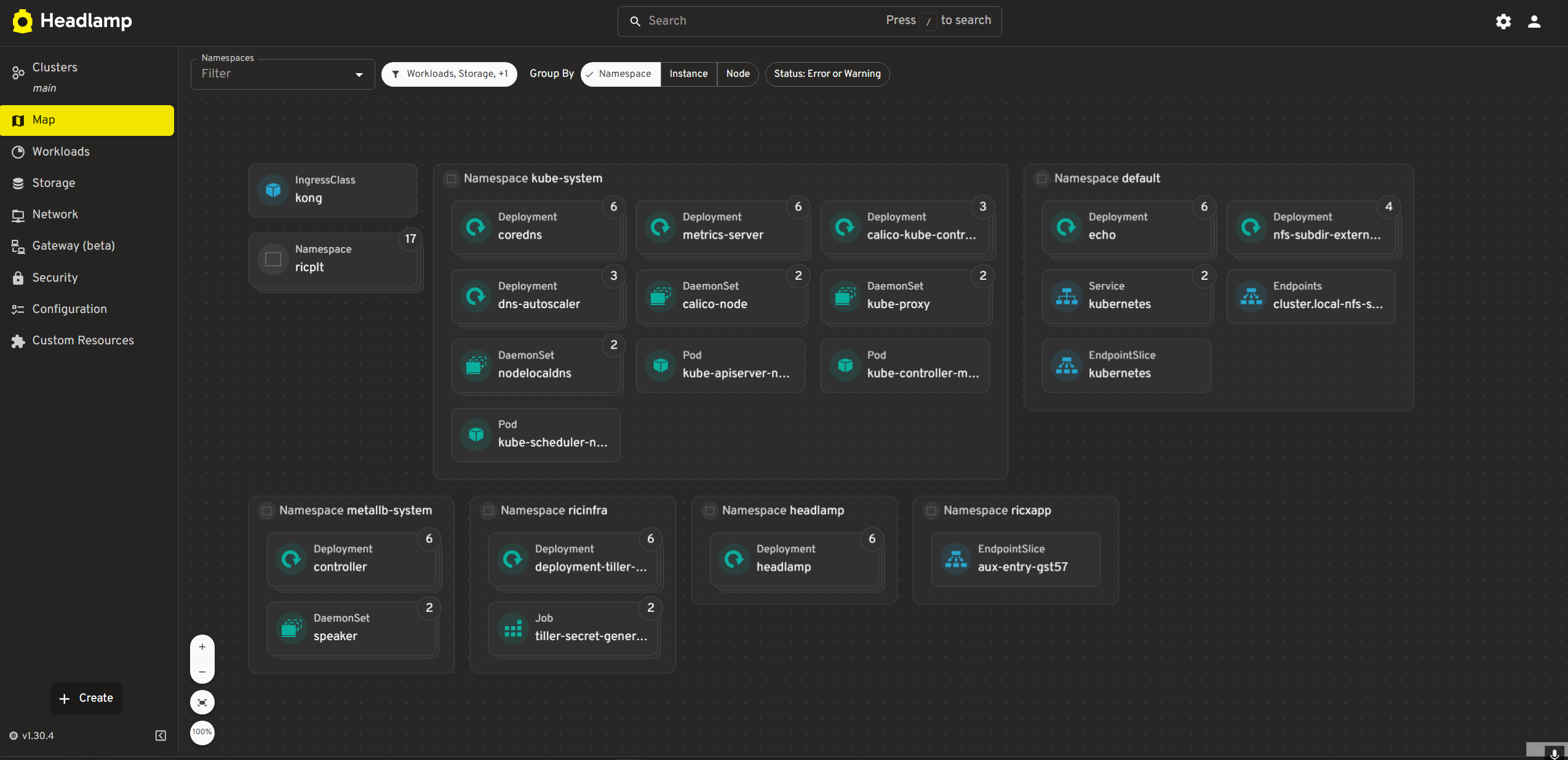This screenshot has width=1568, height=760.
Task: Open the Storage section
Action: pyautogui.click(x=87, y=183)
